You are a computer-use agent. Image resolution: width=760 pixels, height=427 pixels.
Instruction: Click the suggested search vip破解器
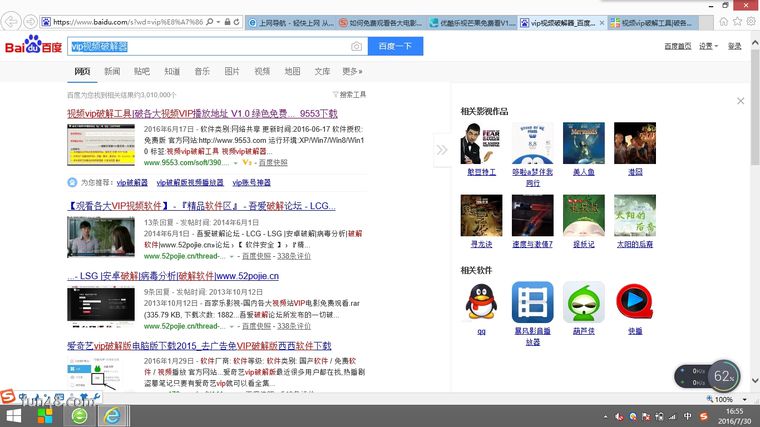tap(132, 182)
